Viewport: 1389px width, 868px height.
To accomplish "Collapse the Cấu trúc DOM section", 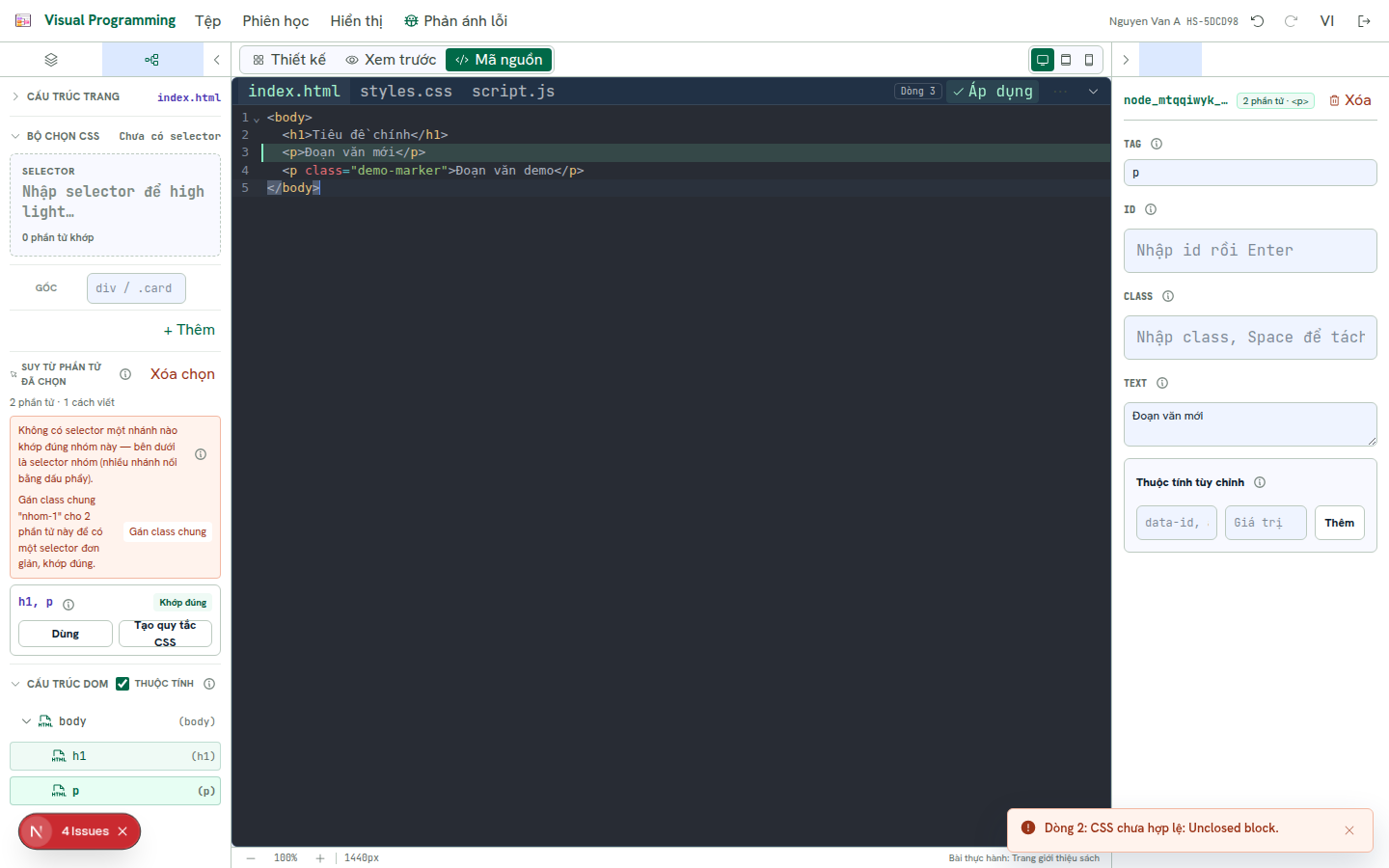I will (15, 684).
